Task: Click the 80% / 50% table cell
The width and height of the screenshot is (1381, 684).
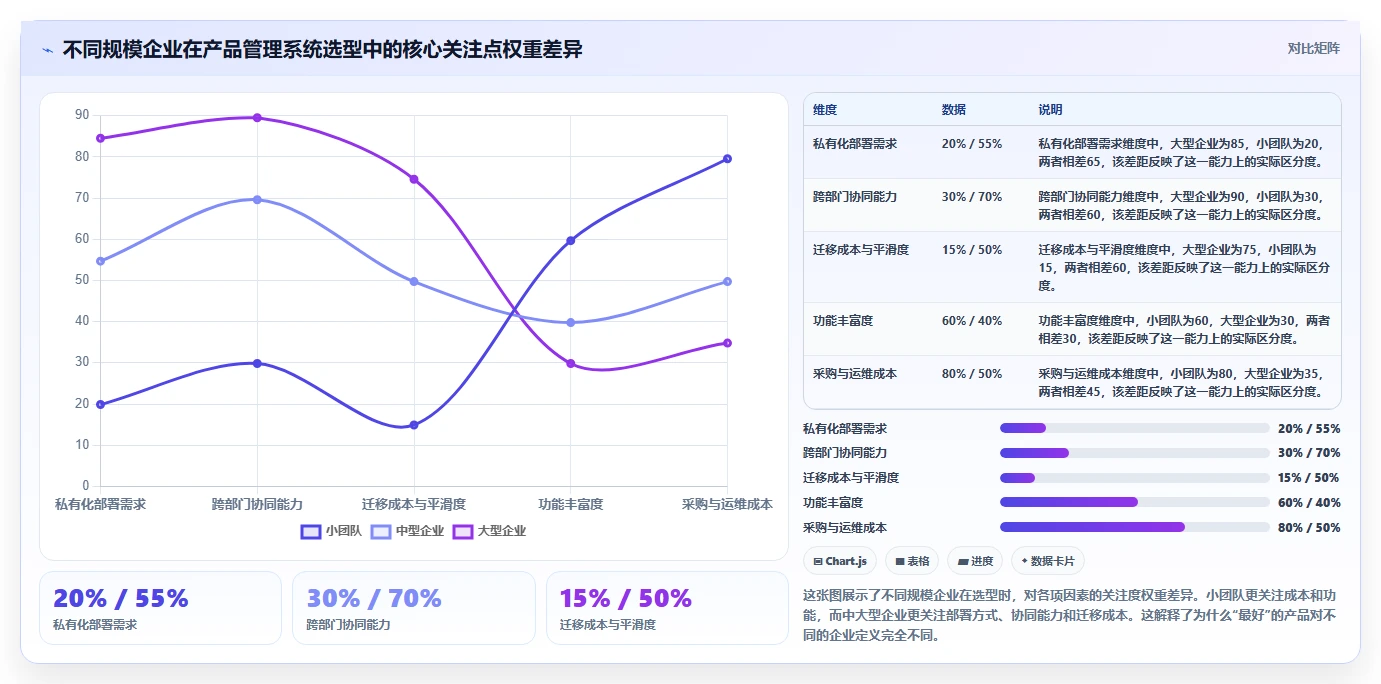Action: click(x=972, y=373)
